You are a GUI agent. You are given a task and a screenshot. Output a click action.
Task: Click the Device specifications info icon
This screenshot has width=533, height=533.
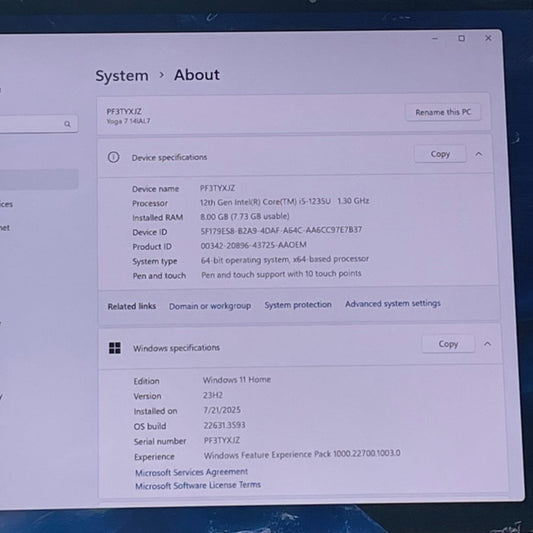[114, 157]
